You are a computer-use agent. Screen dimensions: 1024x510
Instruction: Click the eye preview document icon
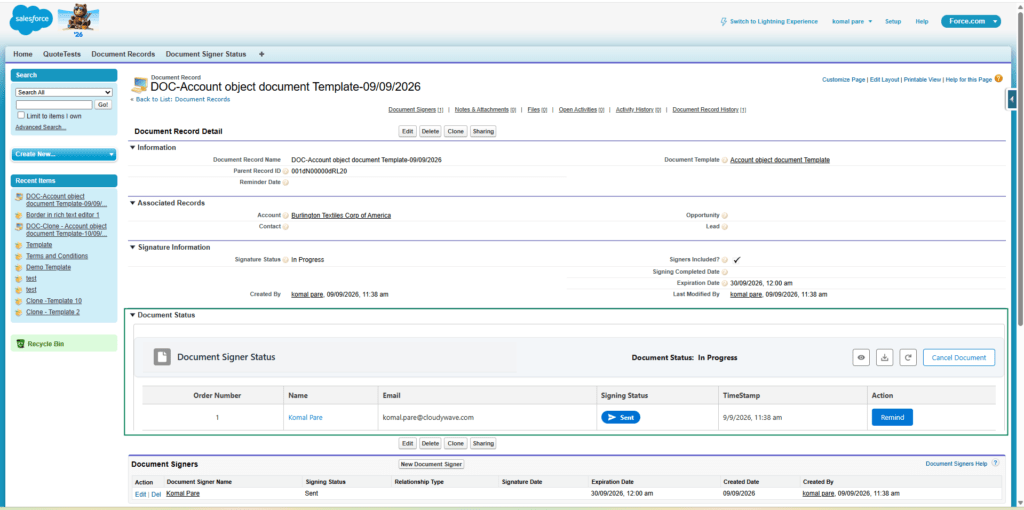861,357
